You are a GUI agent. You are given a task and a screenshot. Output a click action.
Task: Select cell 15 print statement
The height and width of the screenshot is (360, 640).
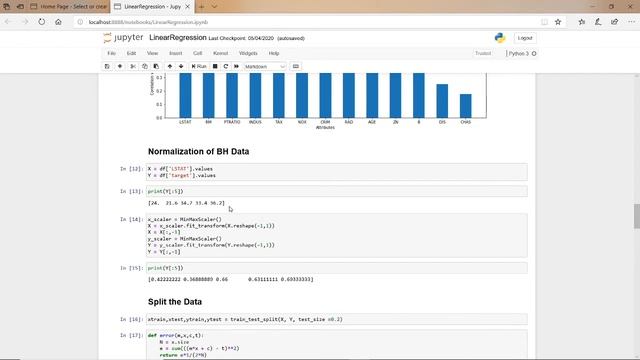pyautogui.click(x=336, y=268)
